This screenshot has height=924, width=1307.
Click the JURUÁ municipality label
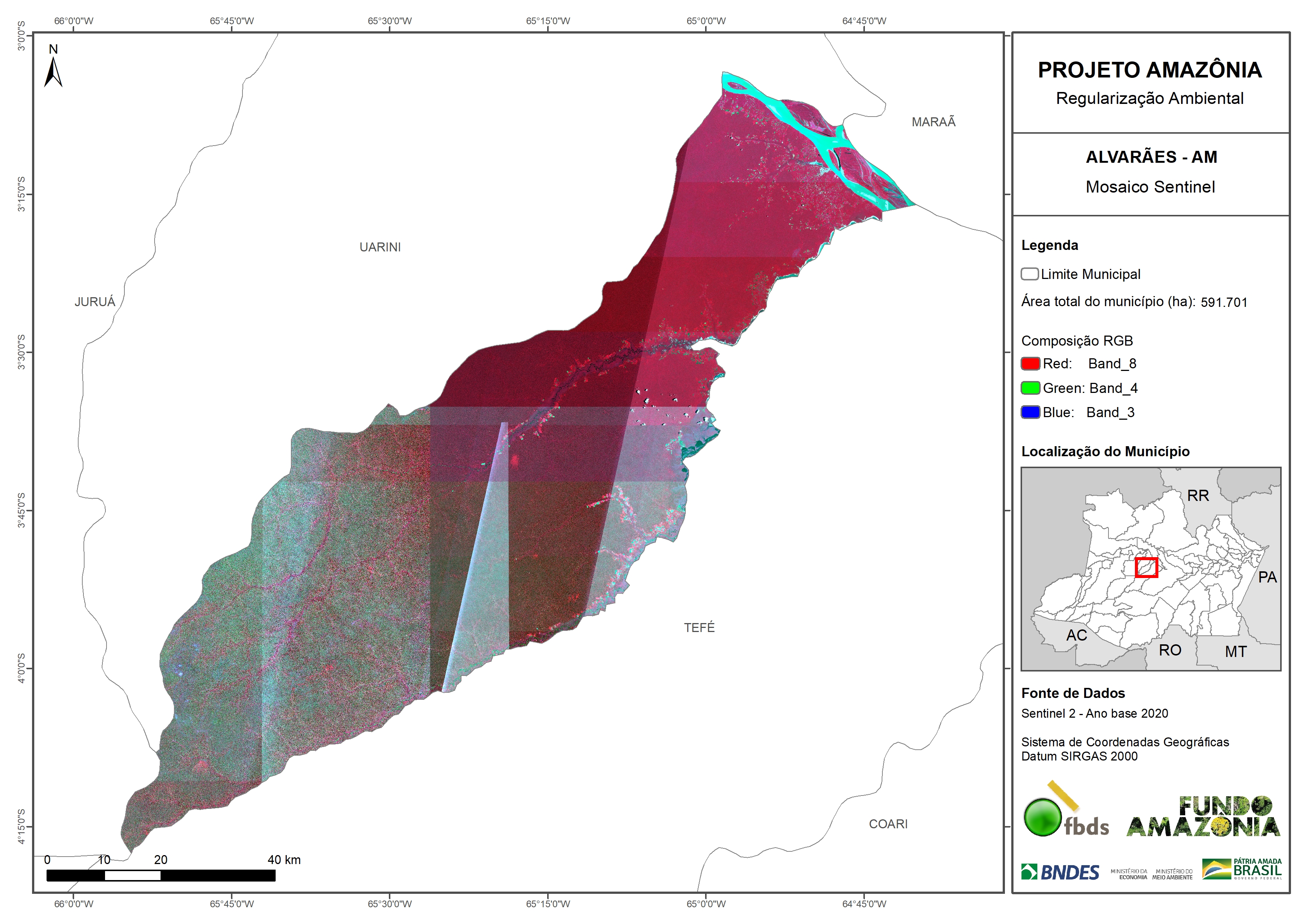coord(95,302)
